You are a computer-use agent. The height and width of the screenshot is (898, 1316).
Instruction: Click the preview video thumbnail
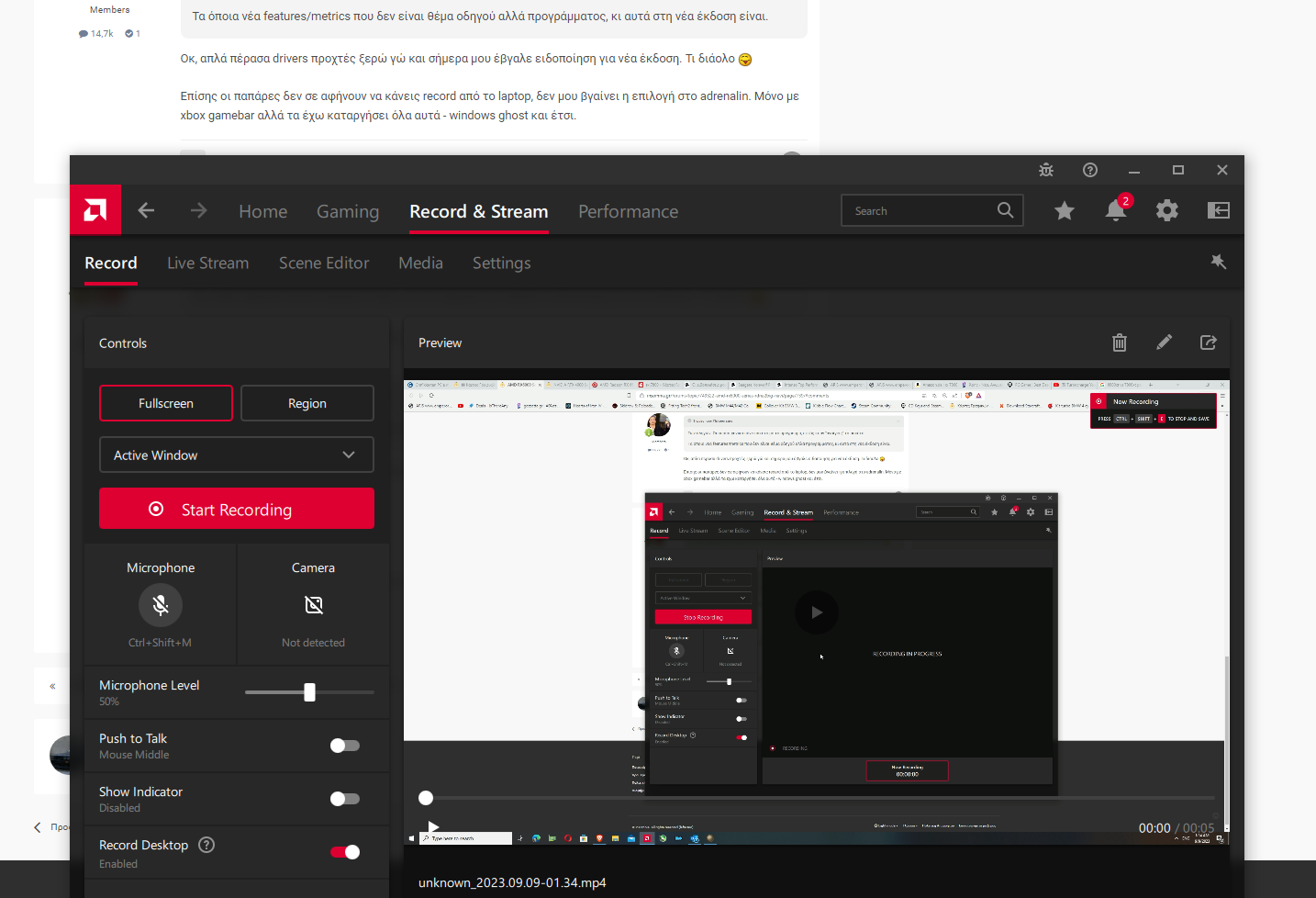(817, 612)
